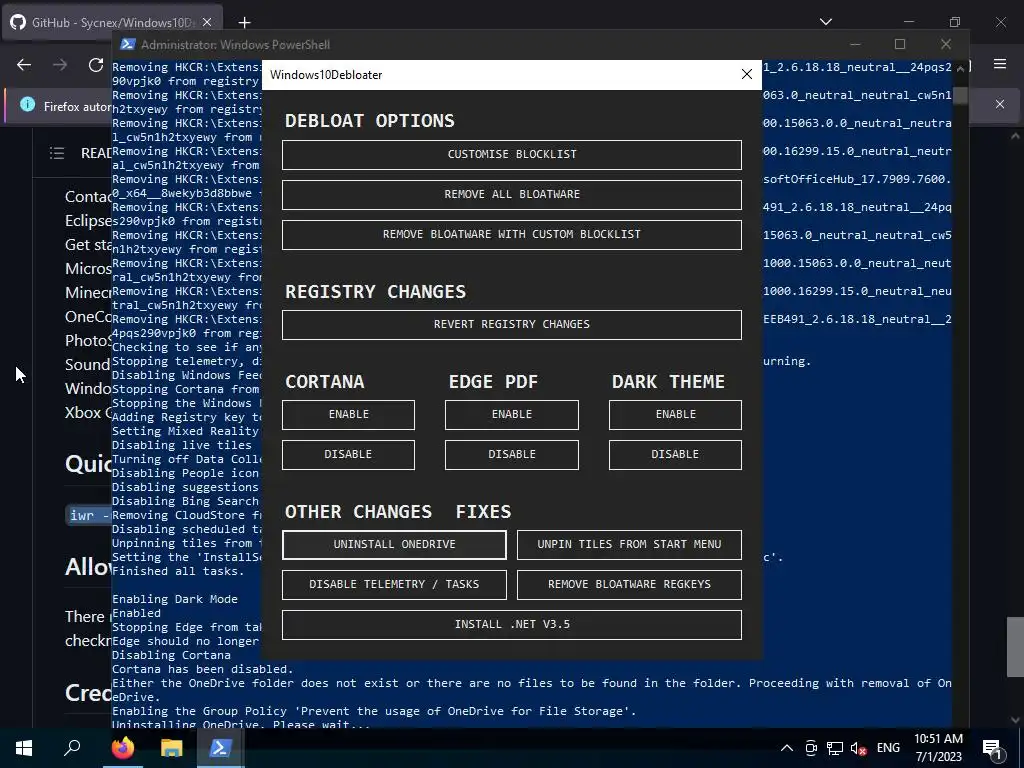Disable Cortana
The image size is (1024, 768).
point(348,455)
